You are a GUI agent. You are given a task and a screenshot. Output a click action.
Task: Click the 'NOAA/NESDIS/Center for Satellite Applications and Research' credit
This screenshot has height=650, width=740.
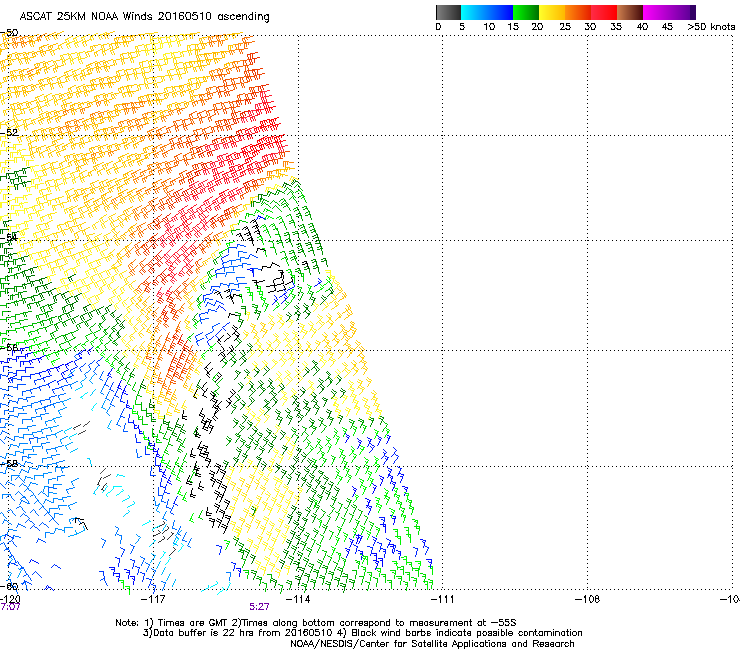[x=432, y=644]
